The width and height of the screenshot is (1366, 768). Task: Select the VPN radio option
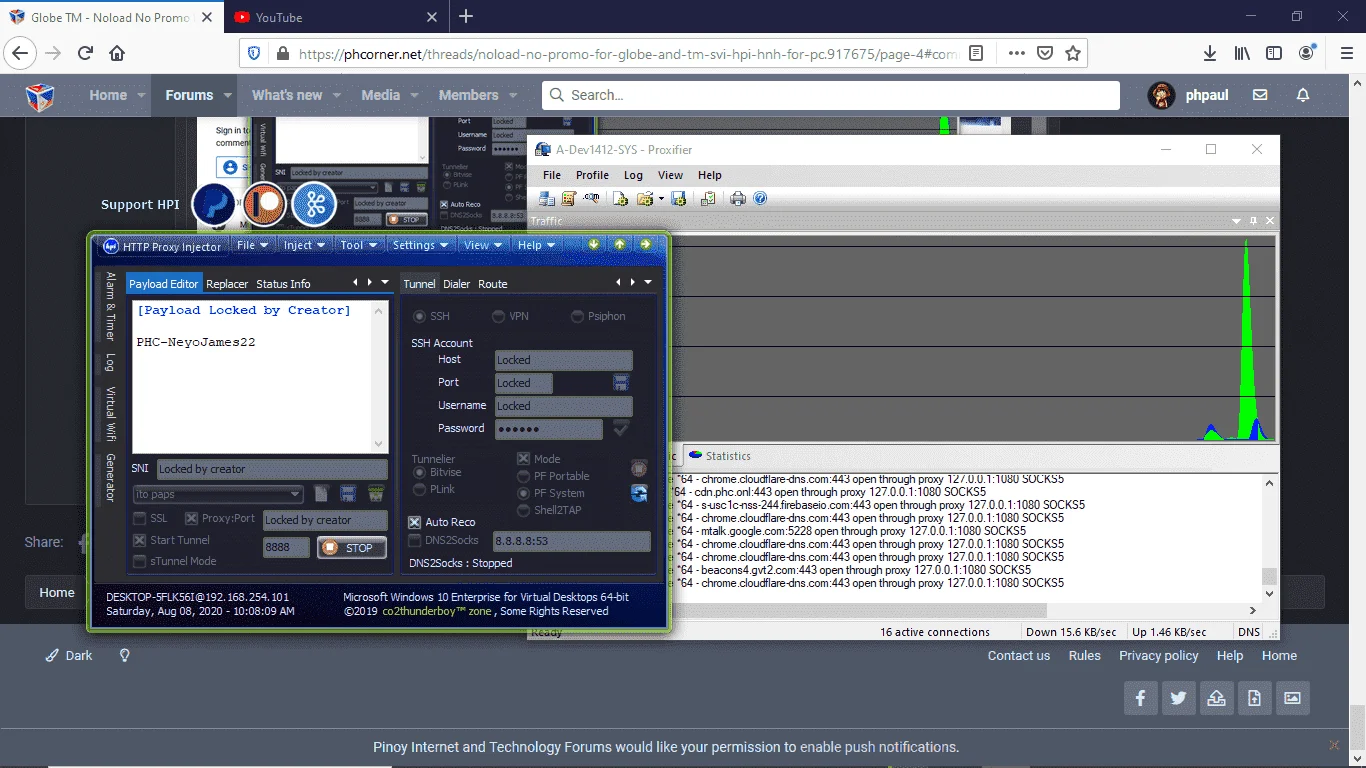click(x=498, y=316)
